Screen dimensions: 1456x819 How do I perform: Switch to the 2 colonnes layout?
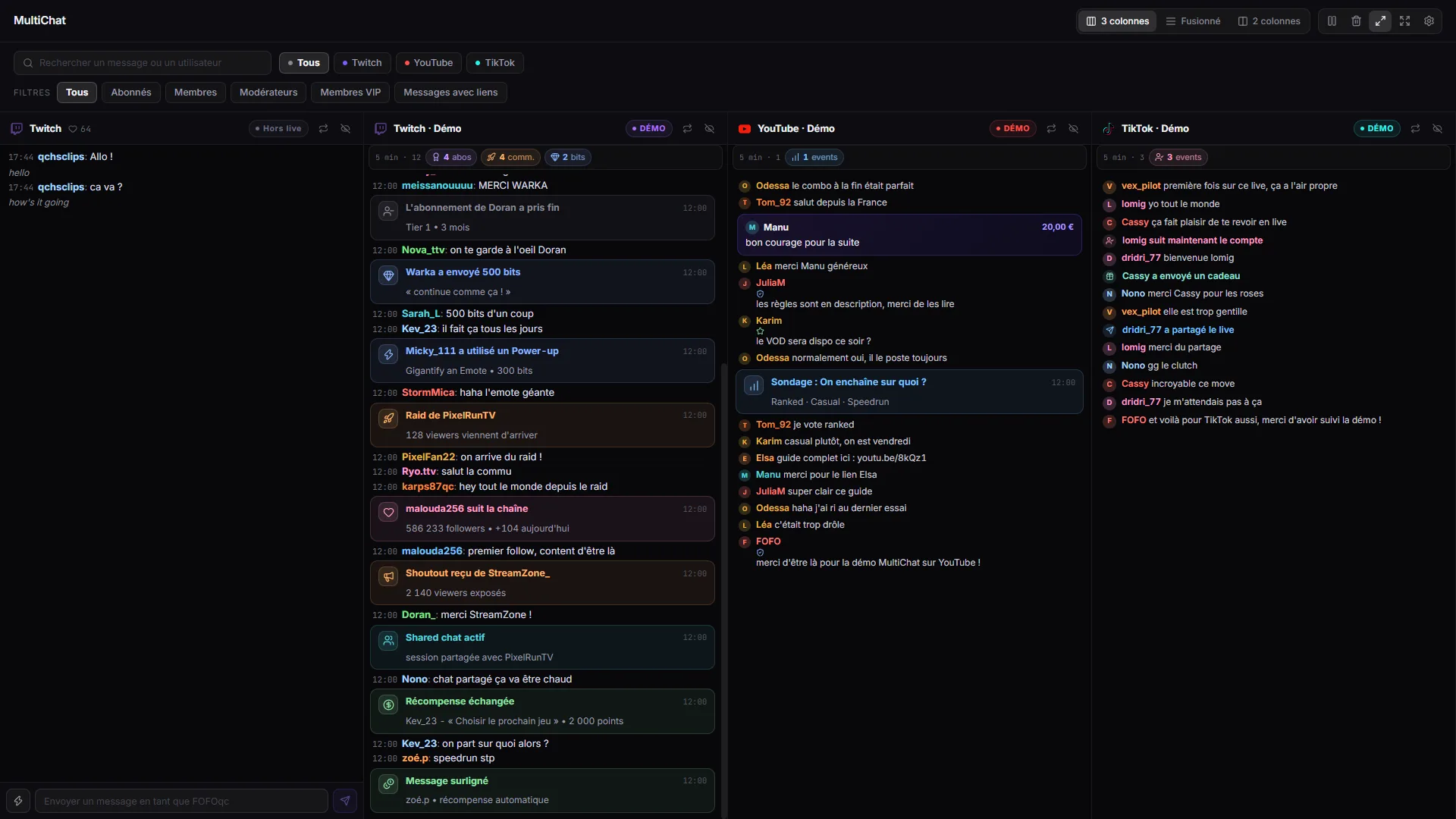[x=1269, y=21]
